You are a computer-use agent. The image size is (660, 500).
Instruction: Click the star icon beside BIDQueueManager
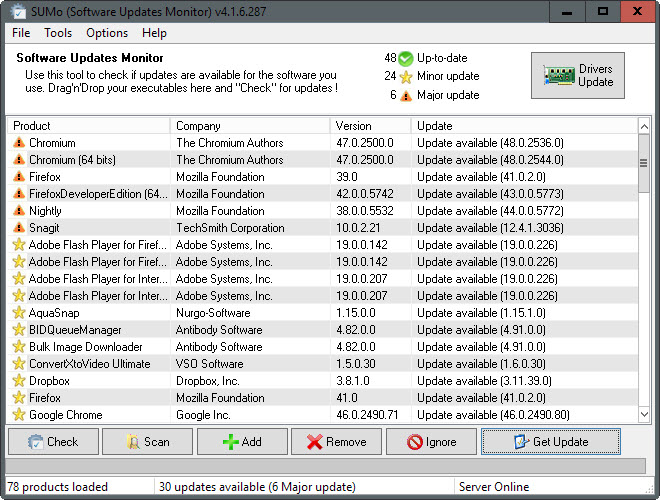19,330
